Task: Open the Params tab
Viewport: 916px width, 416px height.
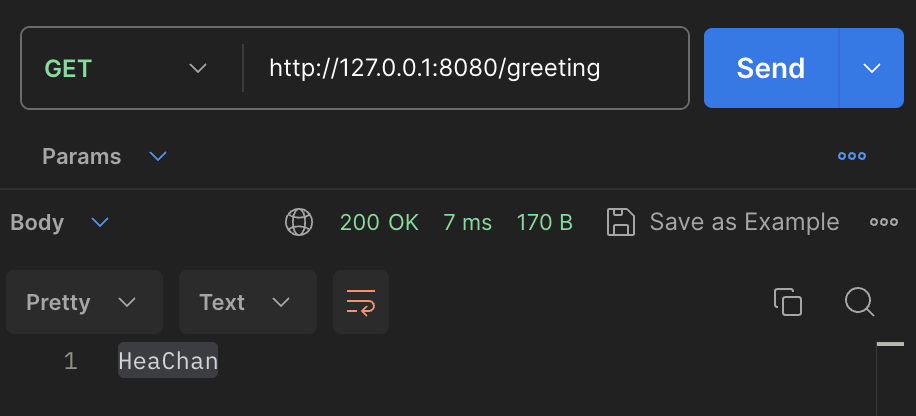Action: 82,157
